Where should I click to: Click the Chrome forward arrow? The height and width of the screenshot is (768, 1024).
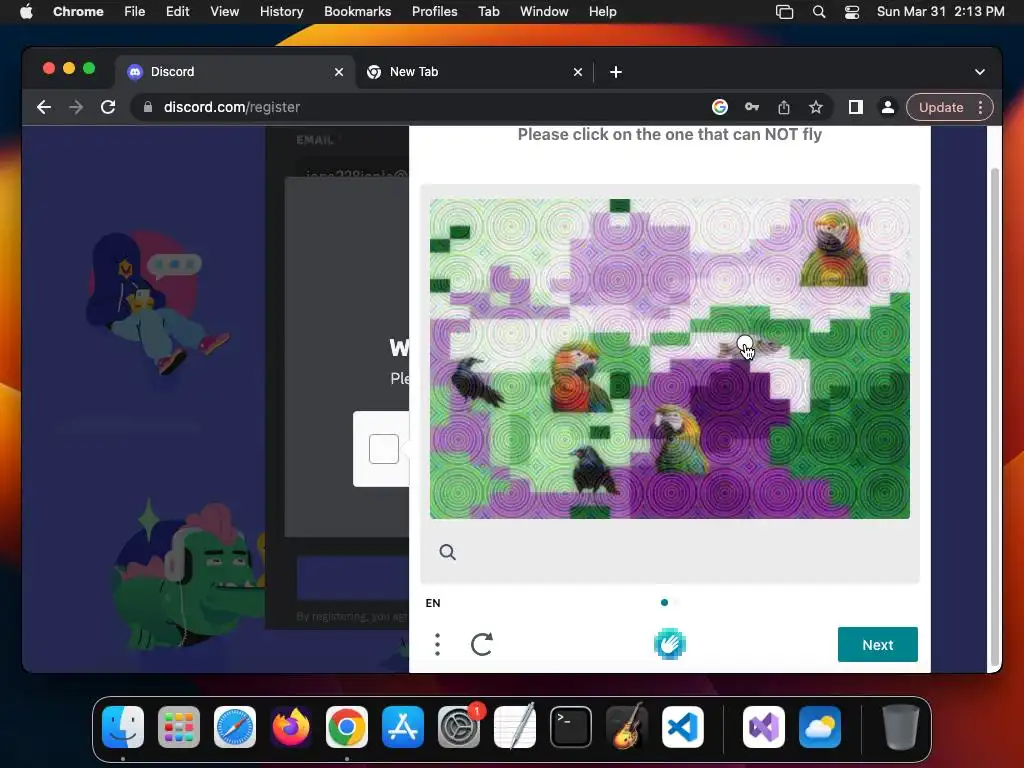[x=76, y=107]
